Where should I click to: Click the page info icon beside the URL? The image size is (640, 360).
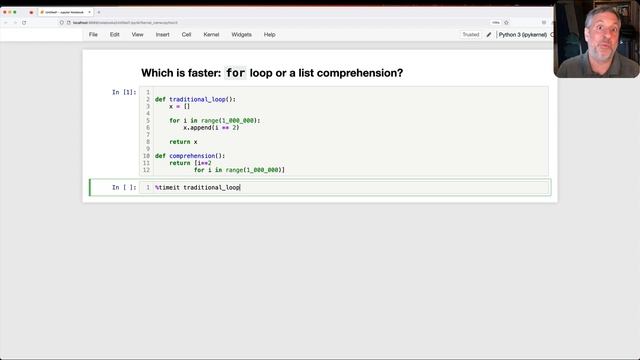point(69,23)
